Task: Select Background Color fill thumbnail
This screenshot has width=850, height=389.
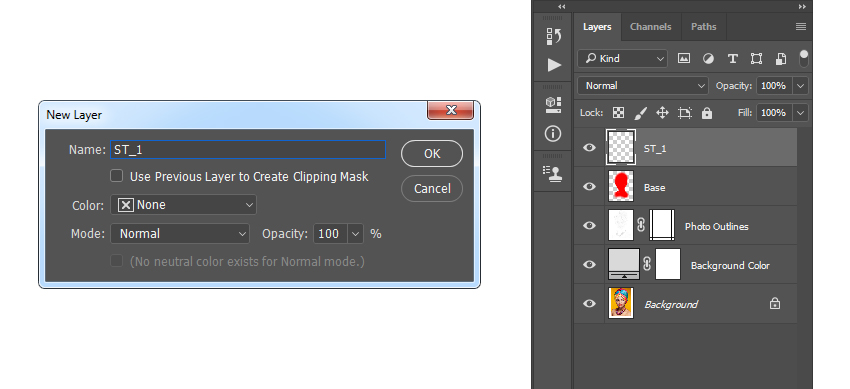Action: (x=624, y=264)
